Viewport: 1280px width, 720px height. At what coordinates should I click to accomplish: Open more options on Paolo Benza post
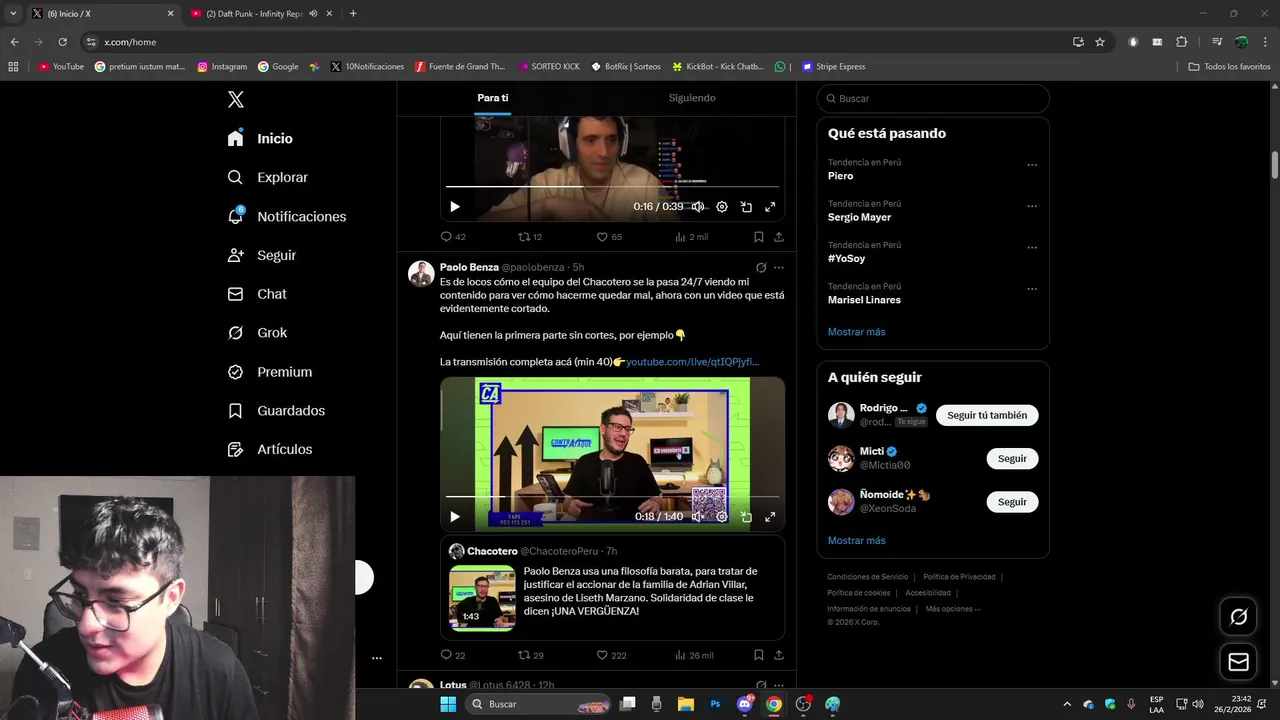pos(779,268)
